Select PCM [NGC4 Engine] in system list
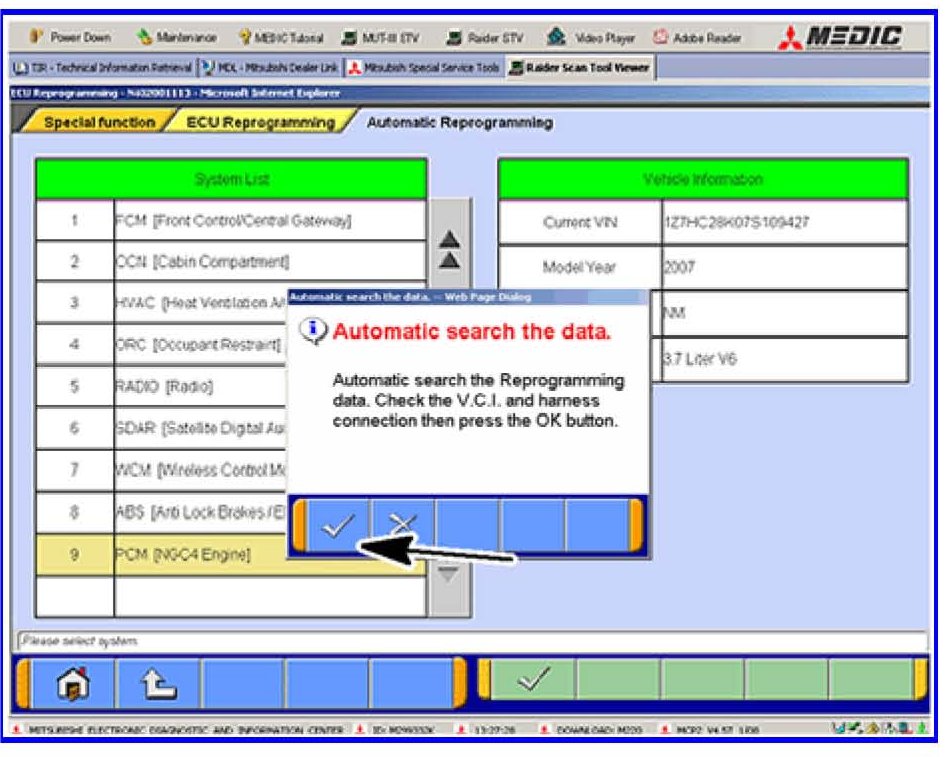This screenshot has height=757, width=949. [x=185, y=553]
